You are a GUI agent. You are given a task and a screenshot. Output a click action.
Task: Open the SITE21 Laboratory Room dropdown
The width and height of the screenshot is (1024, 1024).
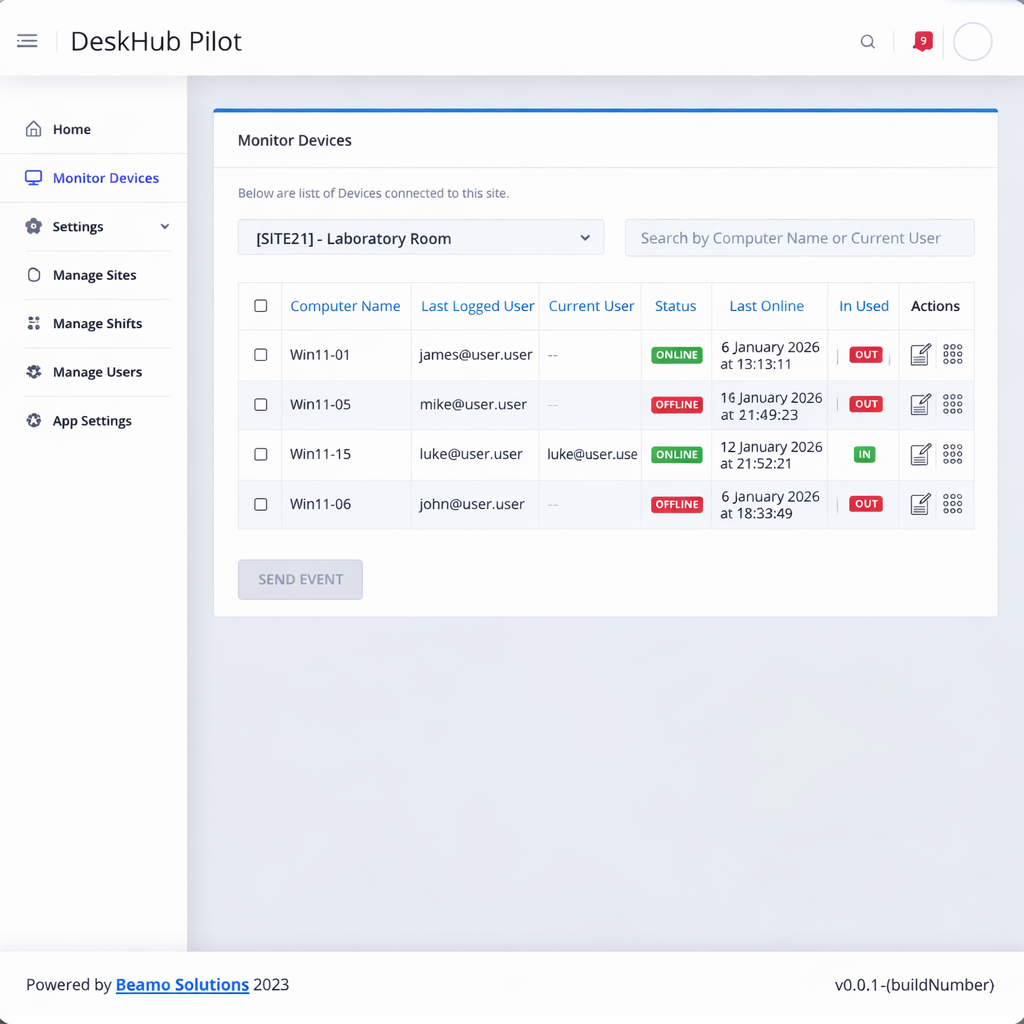point(421,238)
